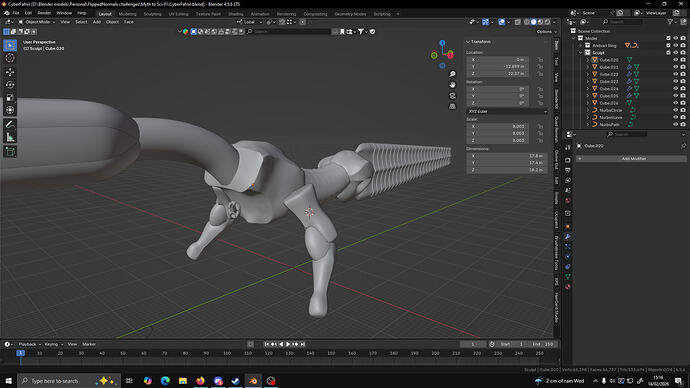Open the Blender main logo menu
The width and height of the screenshot is (690, 388).
(x=7, y=13)
